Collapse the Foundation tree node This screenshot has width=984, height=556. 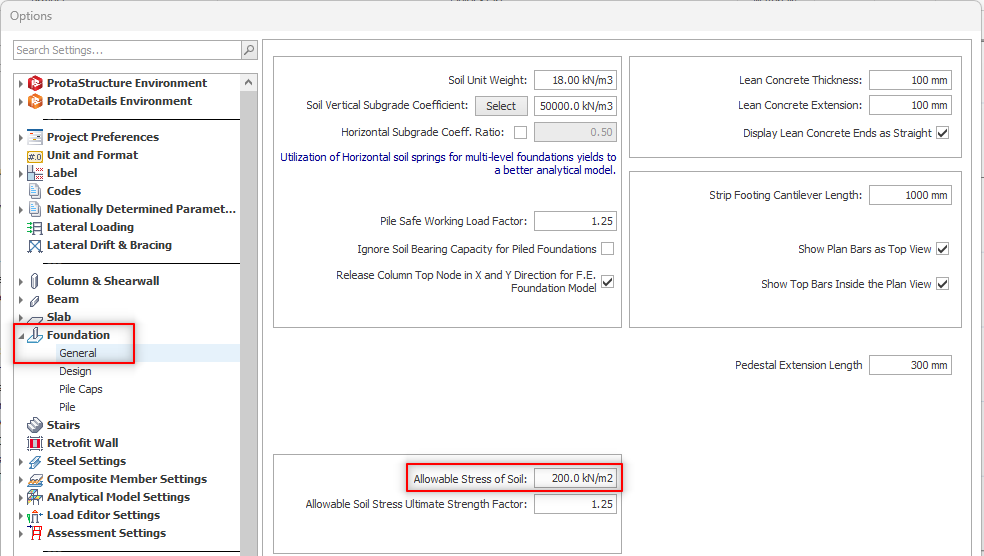pos(21,335)
